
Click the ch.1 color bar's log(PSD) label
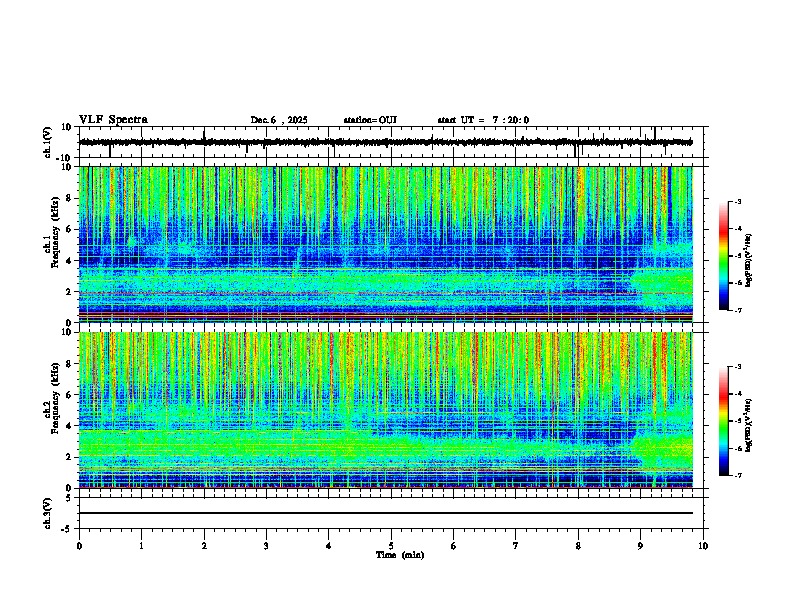pyautogui.click(x=749, y=260)
